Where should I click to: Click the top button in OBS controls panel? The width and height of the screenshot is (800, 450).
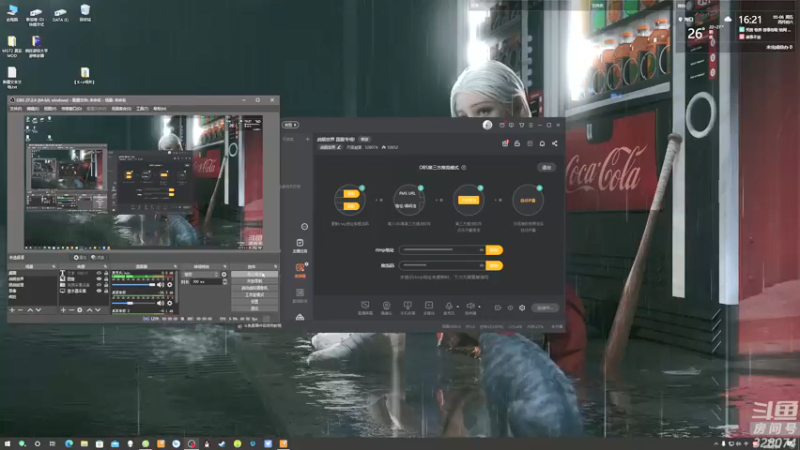point(255,274)
